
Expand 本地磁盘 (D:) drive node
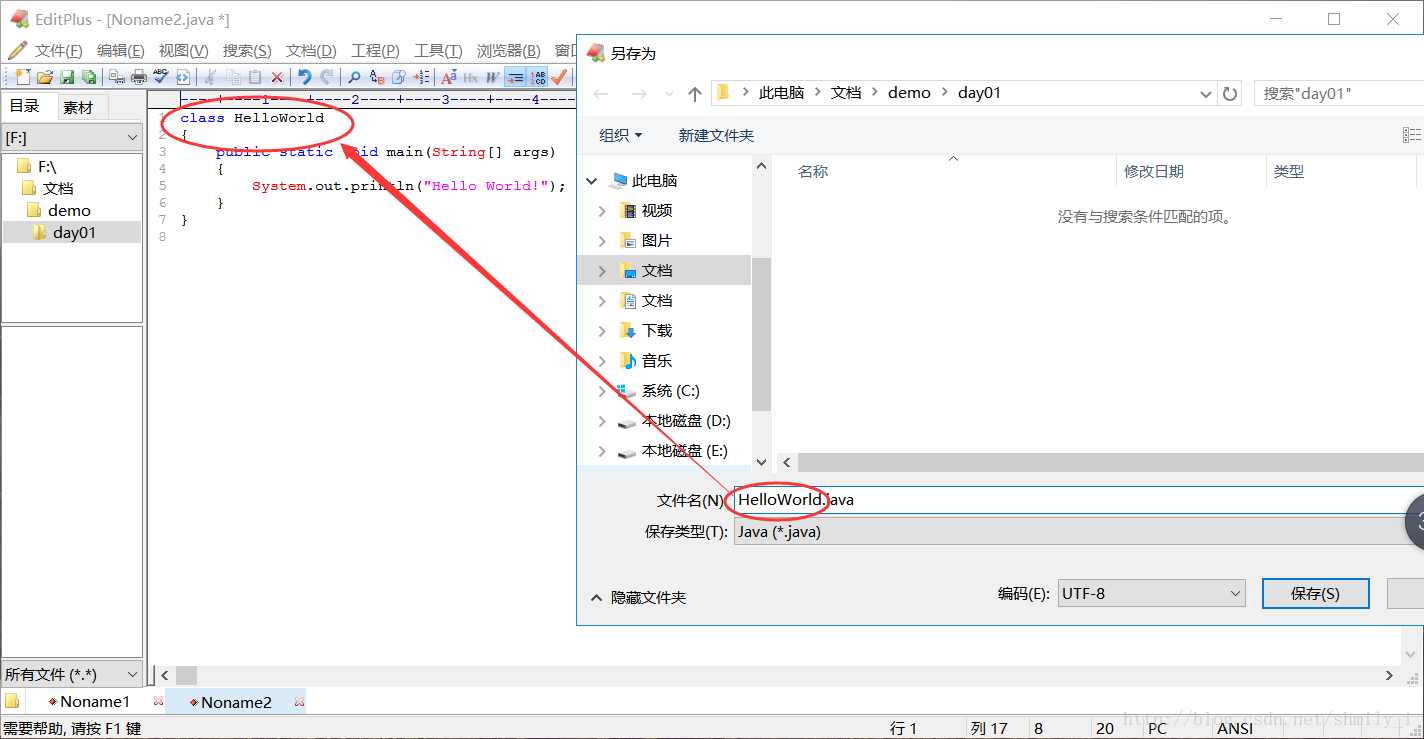pos(602,421)
